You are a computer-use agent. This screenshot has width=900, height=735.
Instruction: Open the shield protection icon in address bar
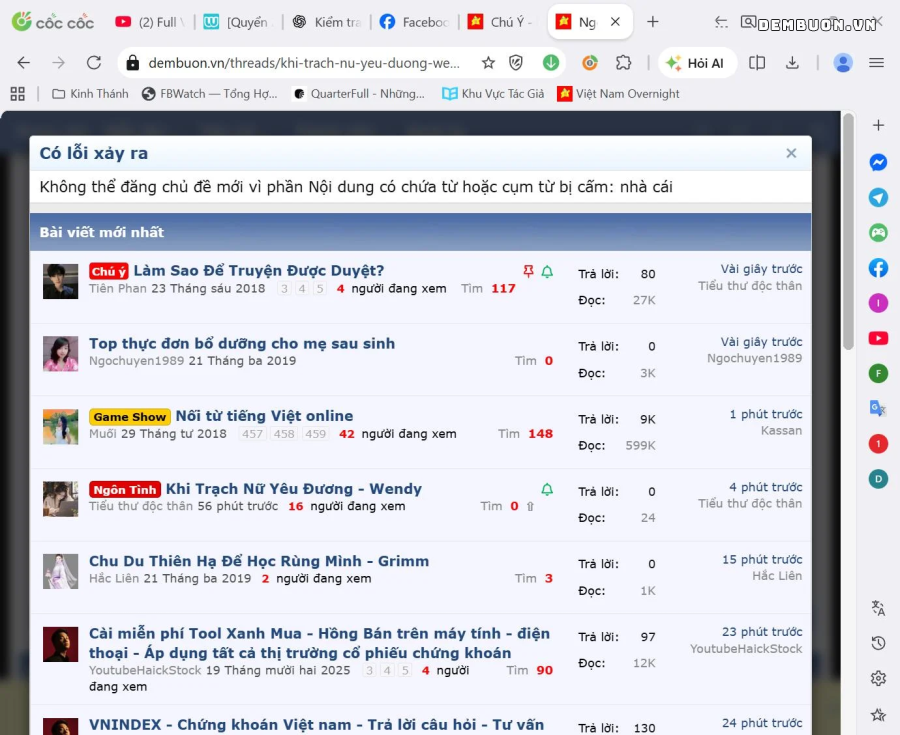516,63
